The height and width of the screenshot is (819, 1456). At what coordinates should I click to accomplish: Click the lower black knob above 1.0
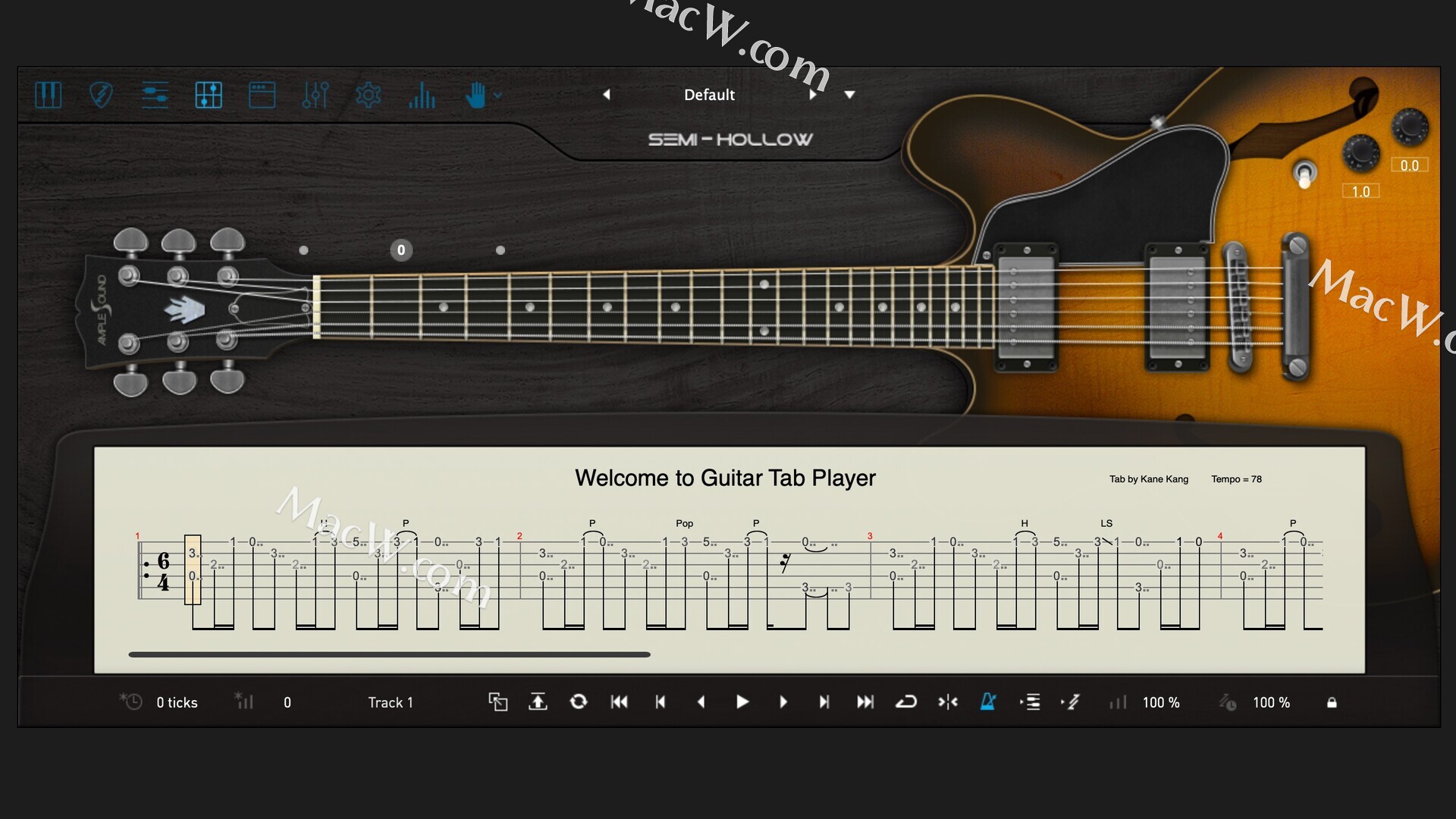pos(1361,152)
